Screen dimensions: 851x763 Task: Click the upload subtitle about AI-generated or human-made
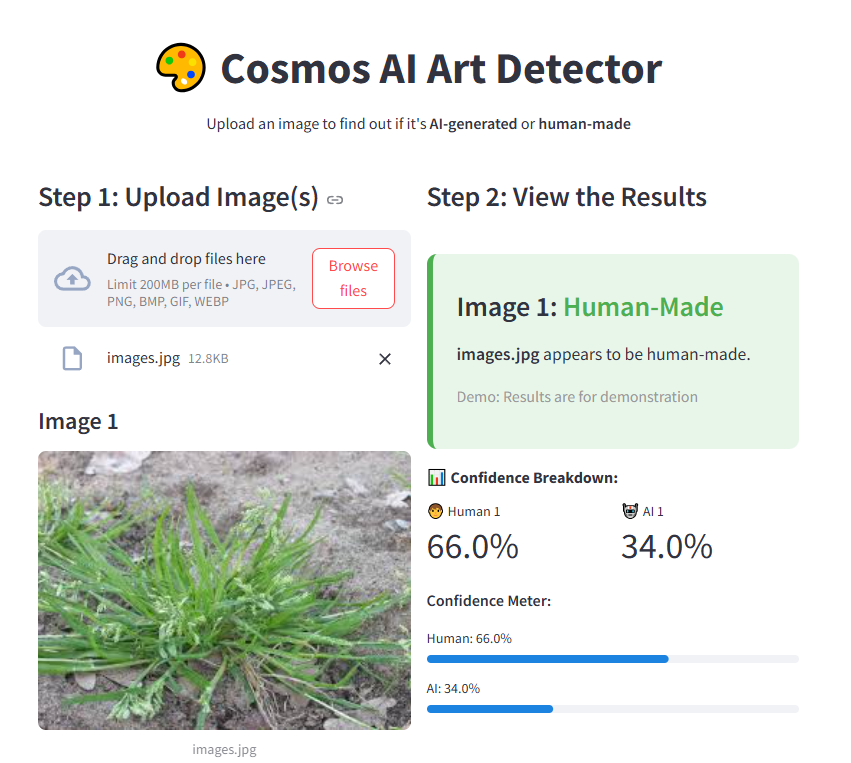pos(418,124)
